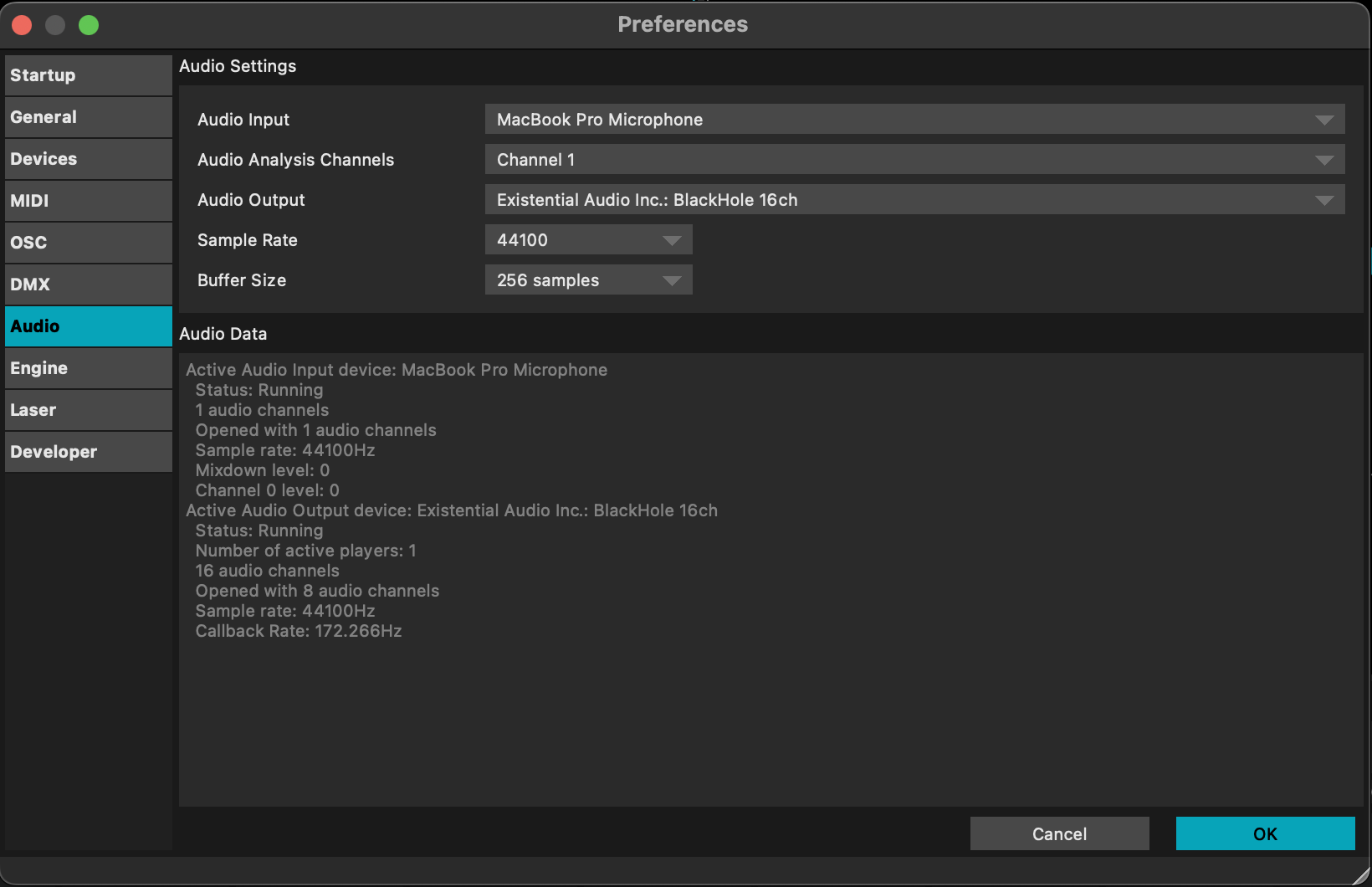Open the DMX preferences tab

tap(88, 285)
